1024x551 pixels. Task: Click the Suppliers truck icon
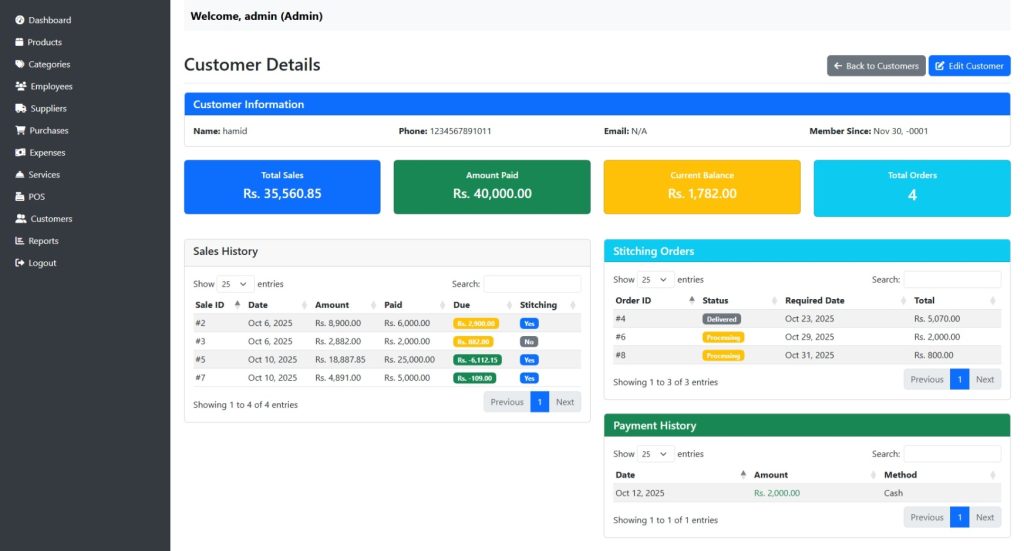point(20,108)
